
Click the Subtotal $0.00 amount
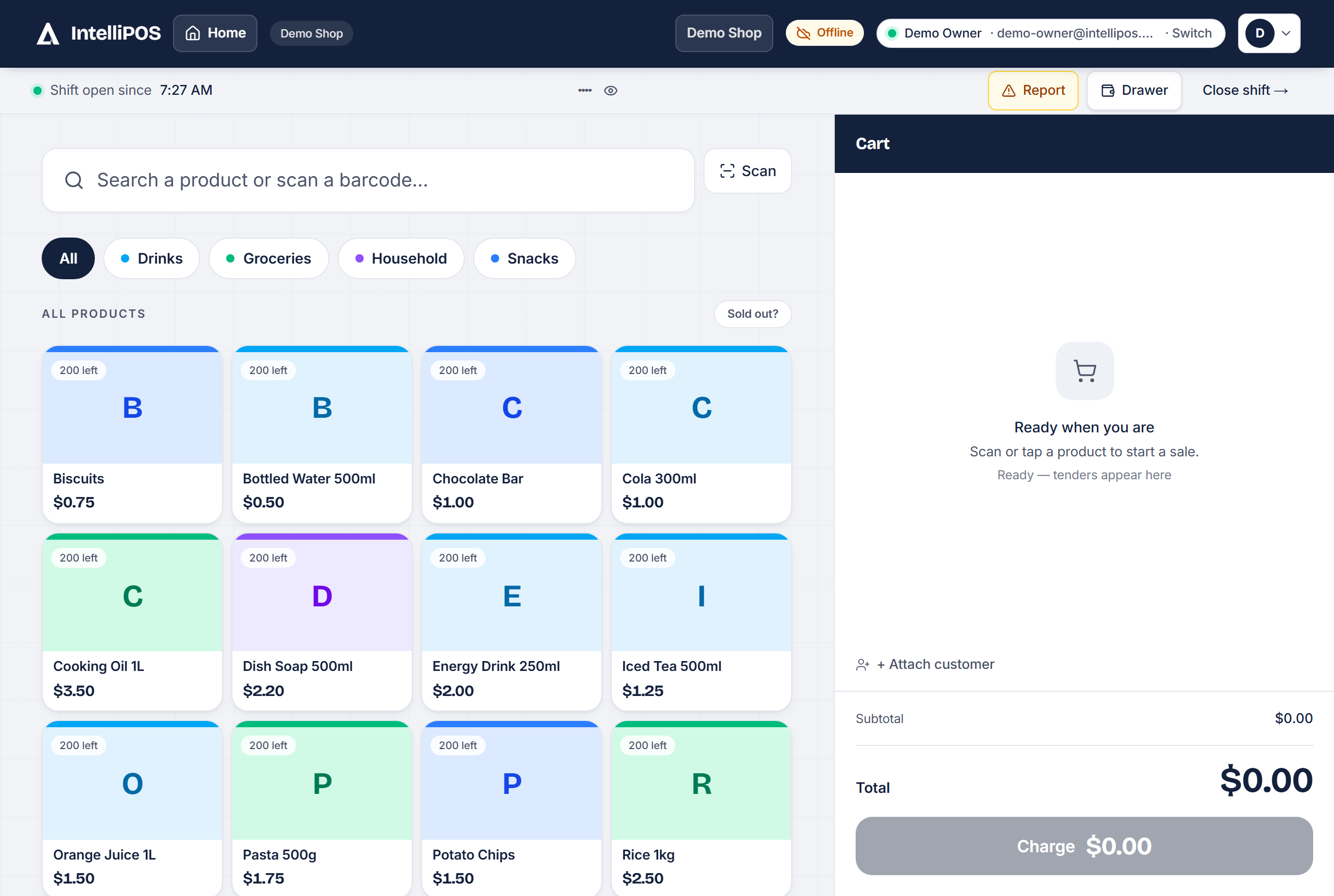click(1293, 718)
